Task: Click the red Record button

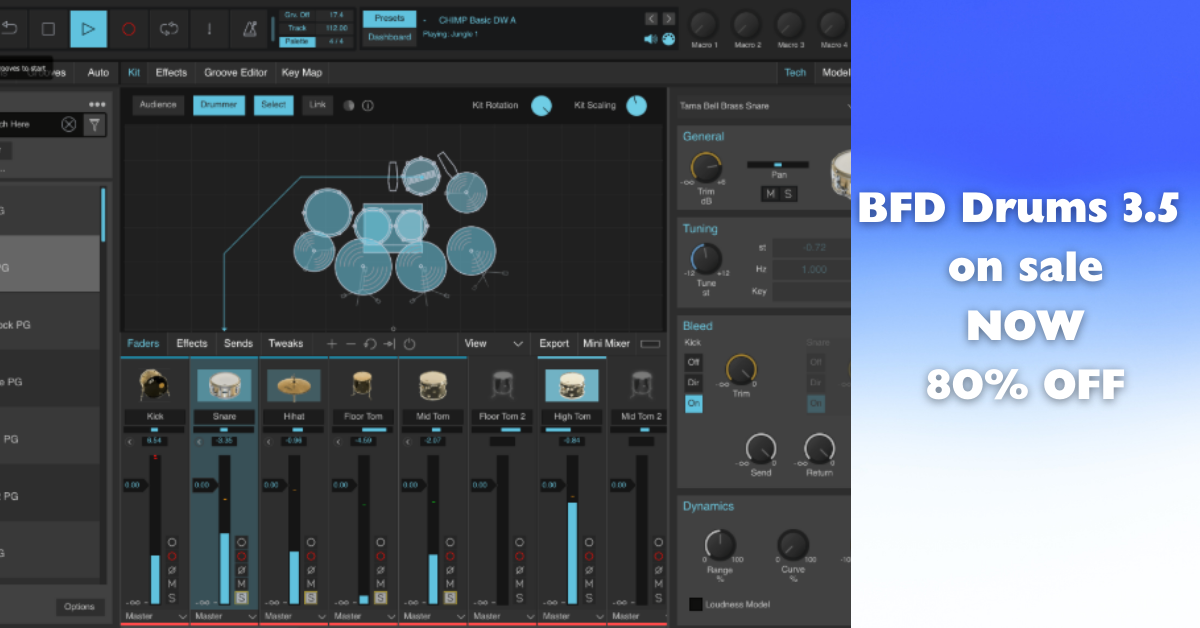Action: tap(128, 29)
